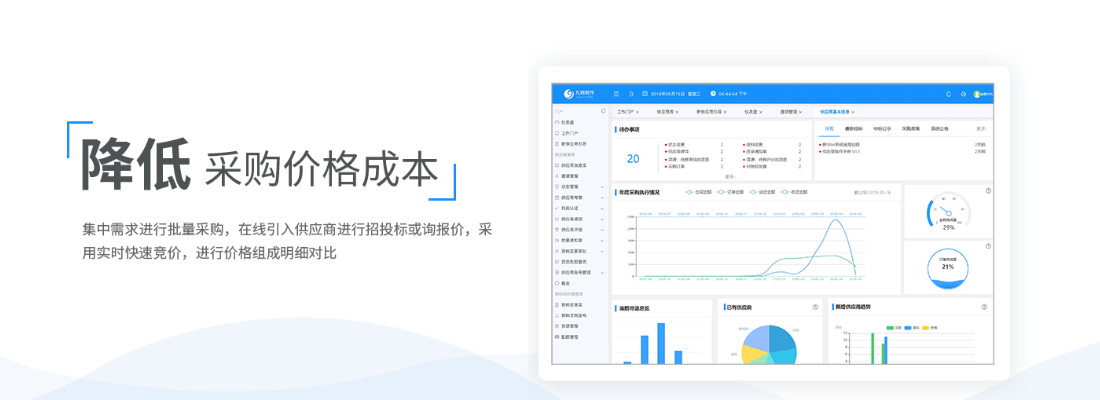Open 货源管理 in the sidebar
The width and height of the screenshot is (1100, 400).
pyautogui.click(x=566, y=326)
